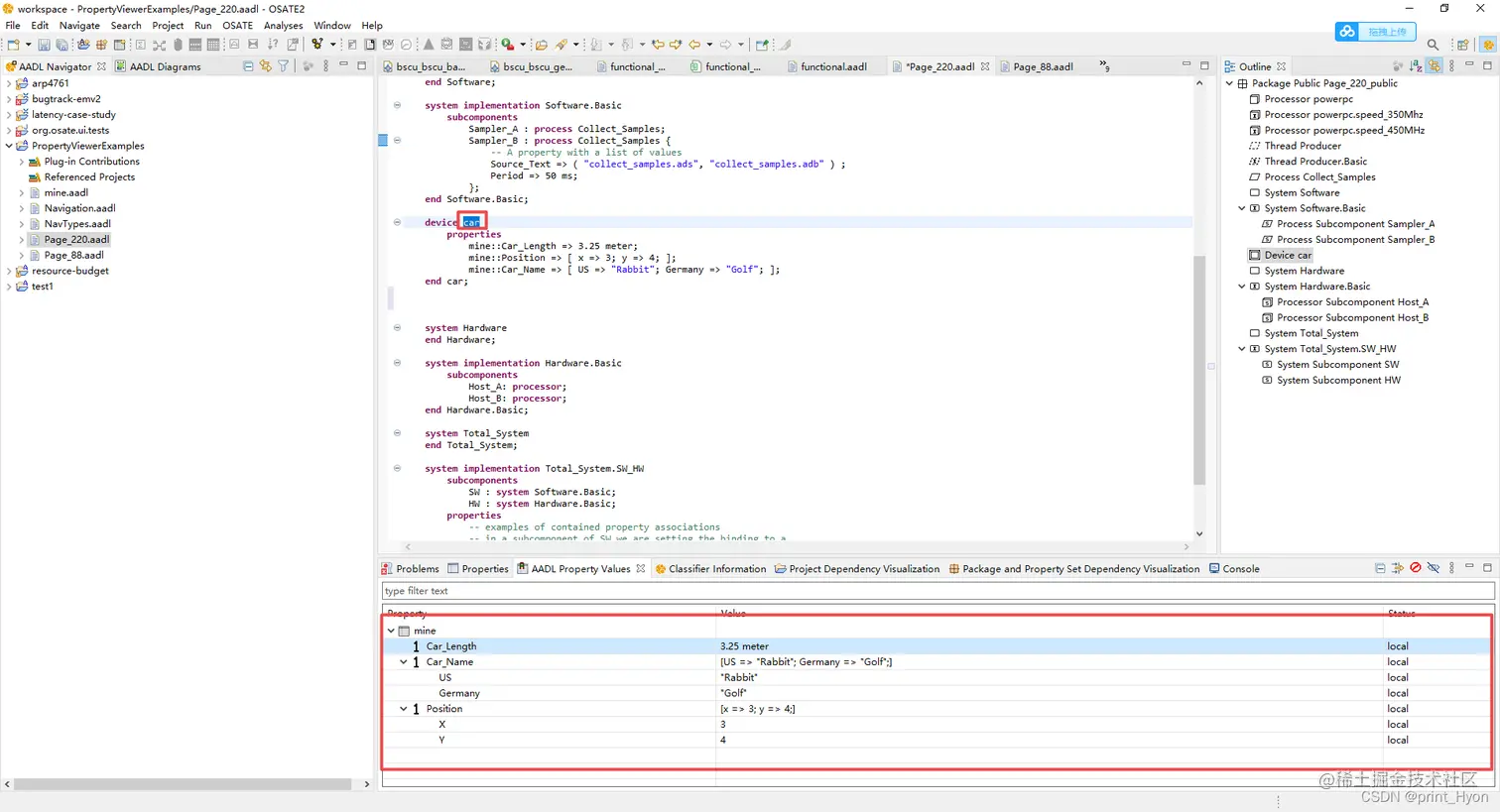Switch to the Console tab

coord(1234,569)
